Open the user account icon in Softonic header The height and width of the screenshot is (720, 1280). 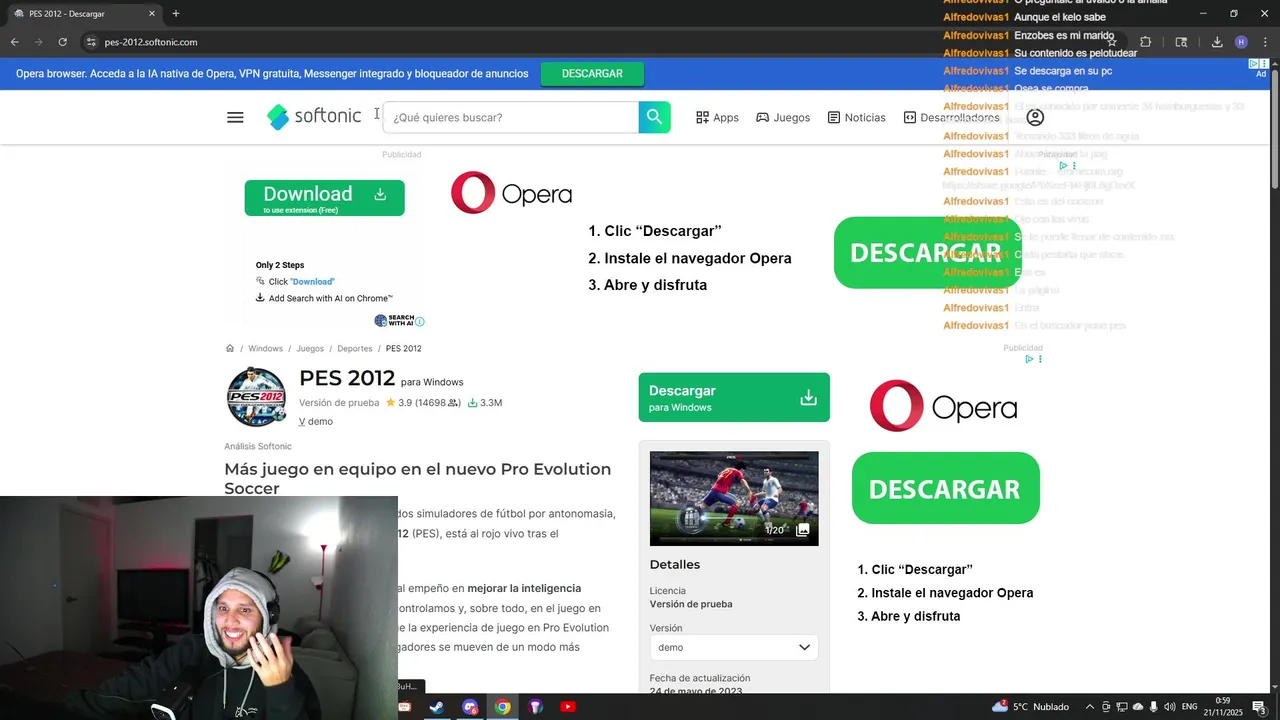click(x=1035, y=117)
